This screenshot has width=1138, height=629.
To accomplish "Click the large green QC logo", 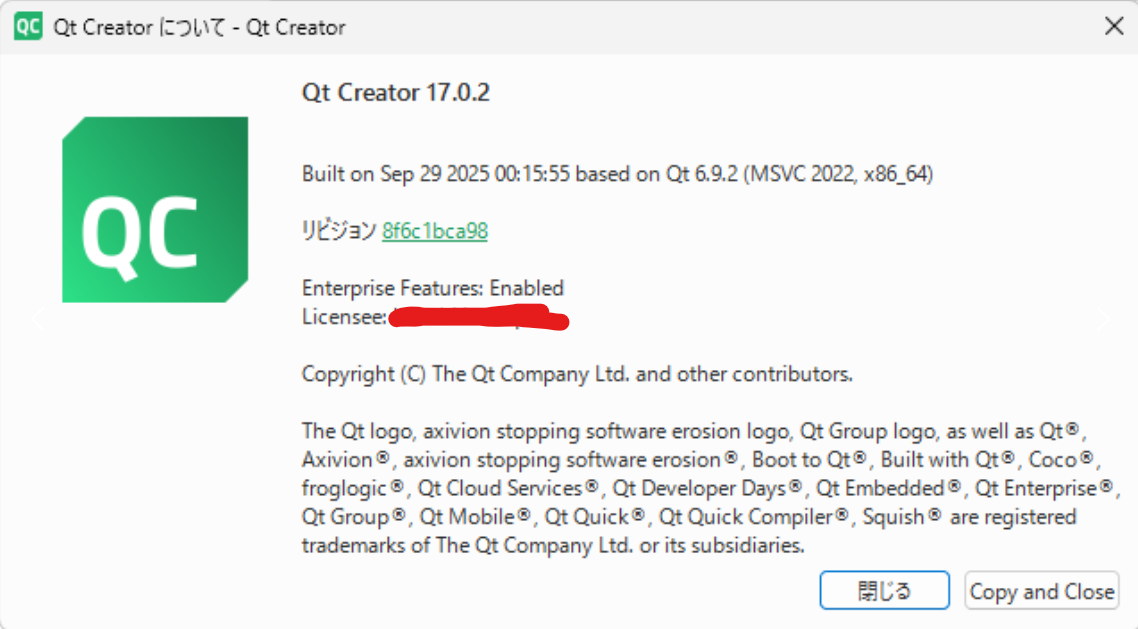I will click(155, 209).
